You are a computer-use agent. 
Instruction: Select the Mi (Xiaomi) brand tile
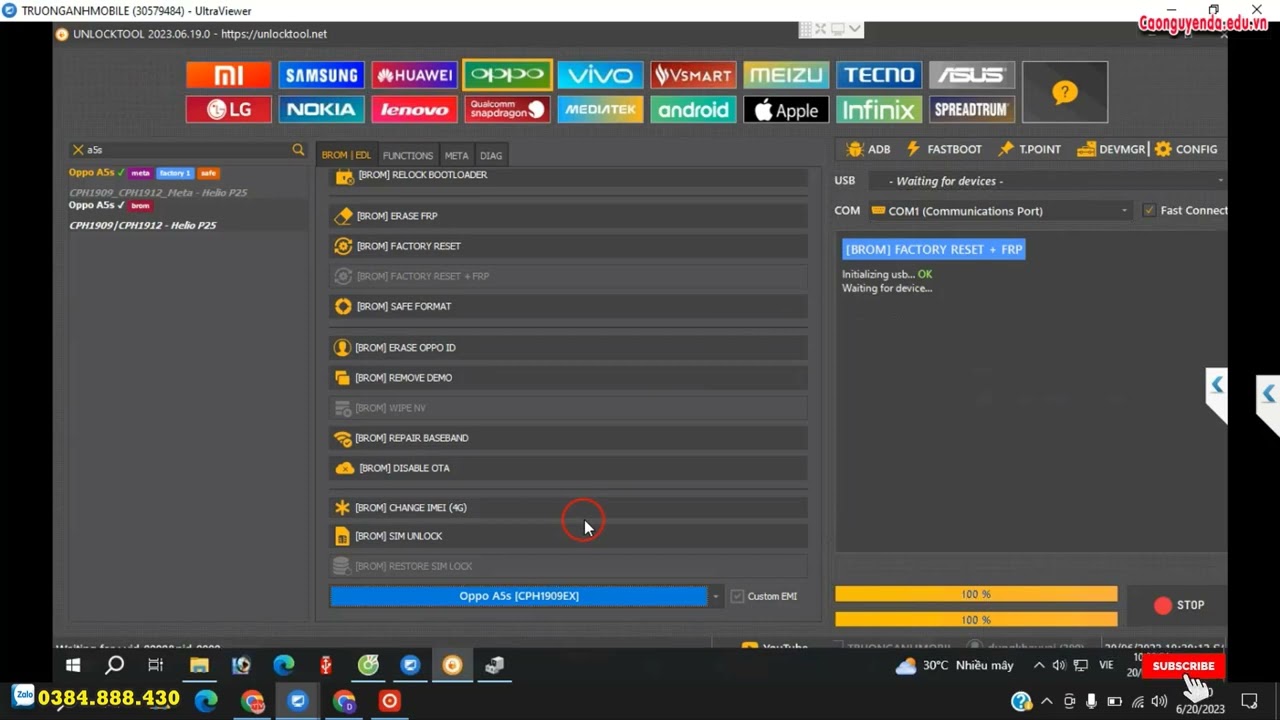point(228,75)
